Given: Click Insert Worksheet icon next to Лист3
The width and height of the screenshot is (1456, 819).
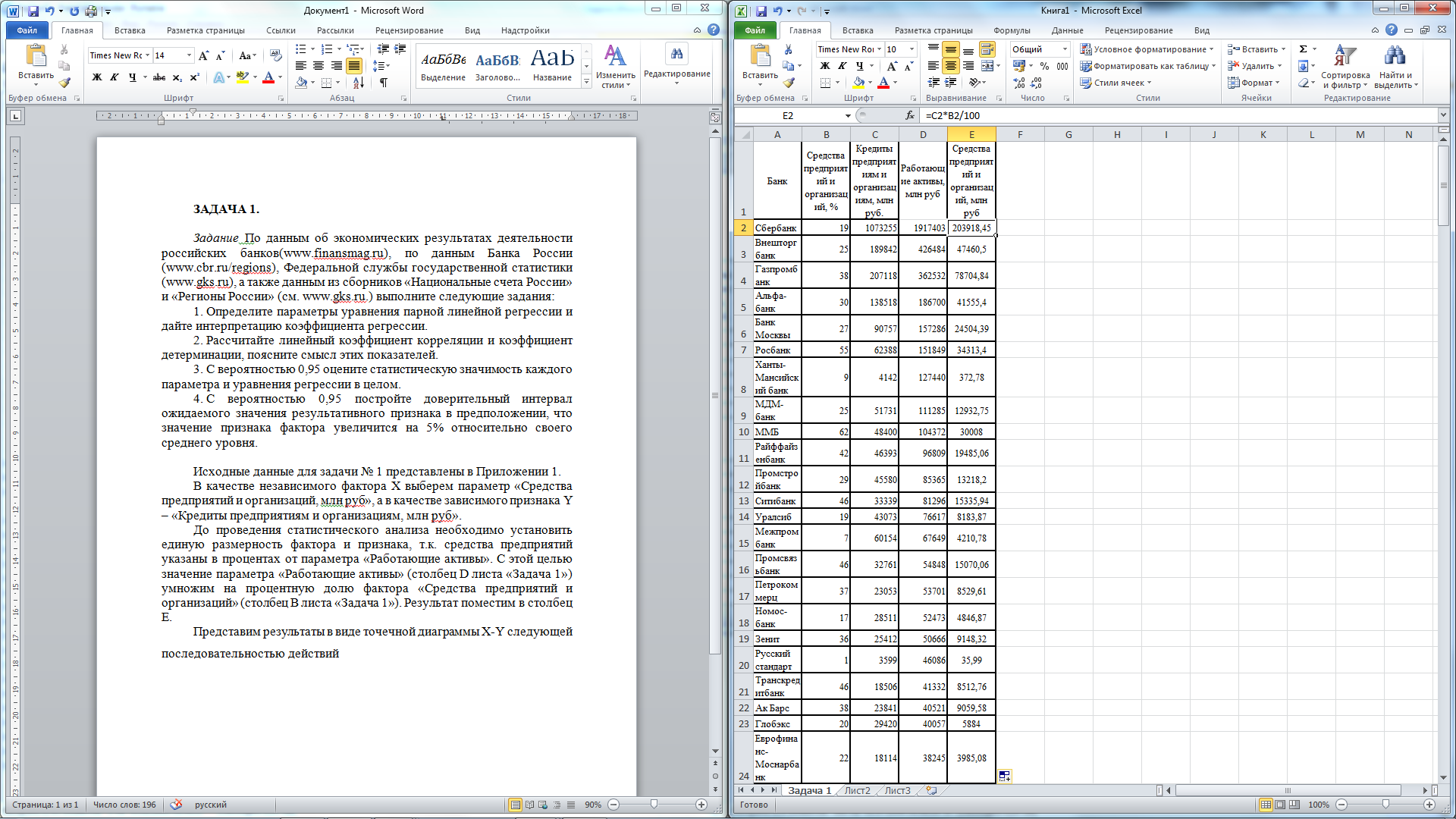Looking at the screenshot, I should pyautogui.click(x=931, y=790).
